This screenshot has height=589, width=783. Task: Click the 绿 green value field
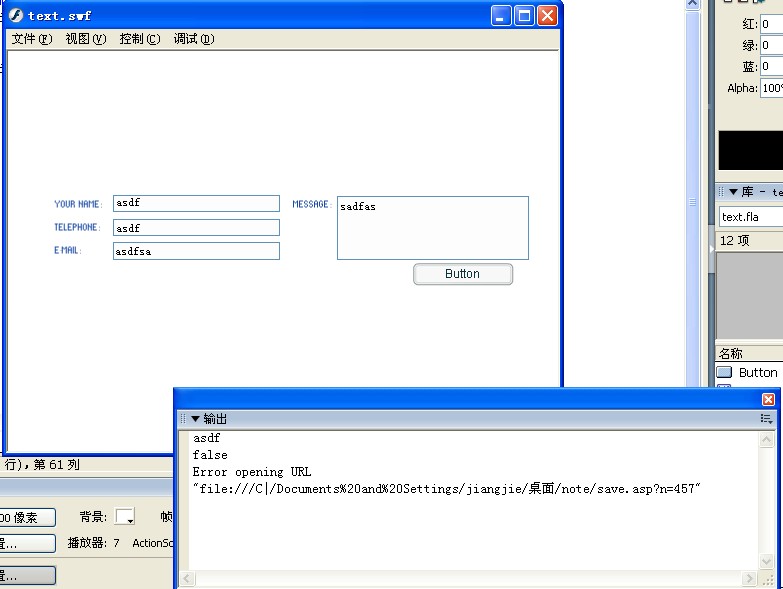[x=772, y=45]
